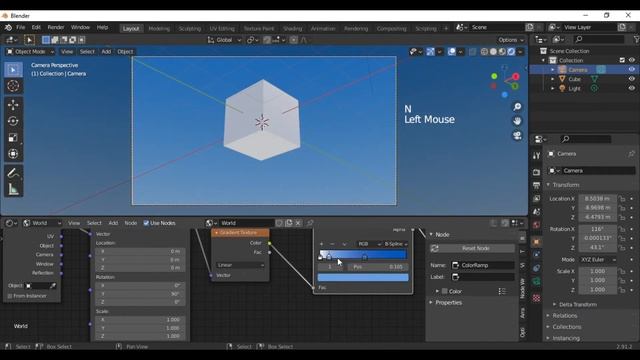Select the Move tool
640x360 pixels.
tap(13, 105)
